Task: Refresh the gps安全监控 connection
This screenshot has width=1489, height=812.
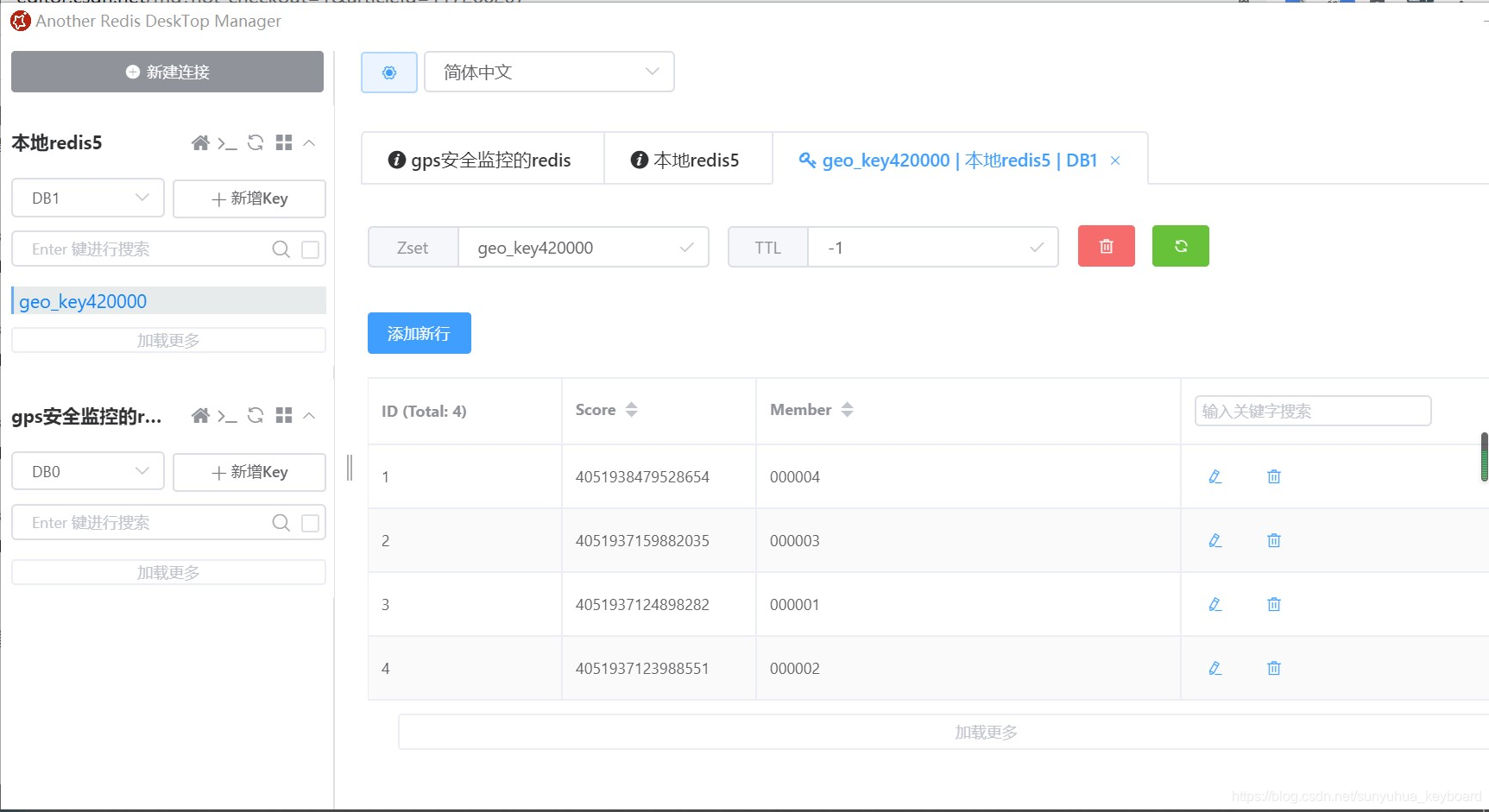Action: pos(256,416)
